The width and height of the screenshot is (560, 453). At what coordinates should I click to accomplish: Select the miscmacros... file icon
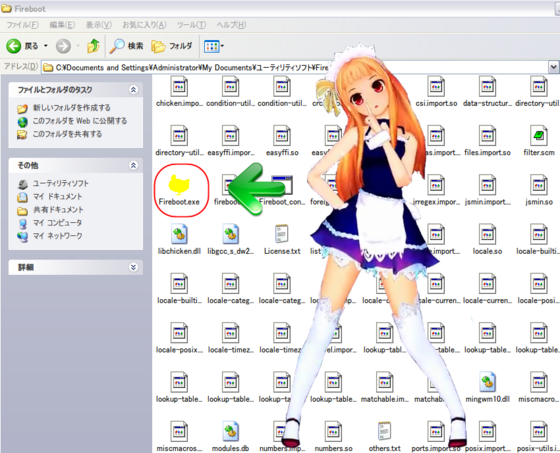click(179, 432)
